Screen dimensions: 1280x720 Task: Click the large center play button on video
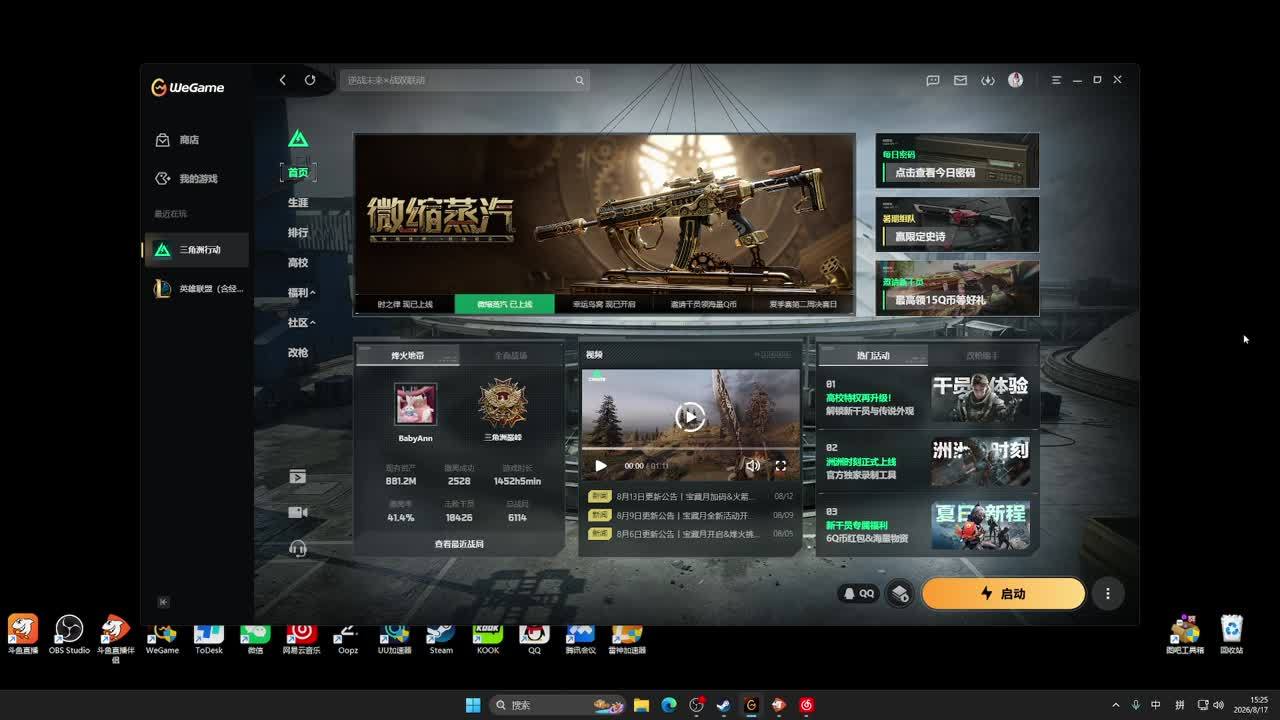point(690,417)
